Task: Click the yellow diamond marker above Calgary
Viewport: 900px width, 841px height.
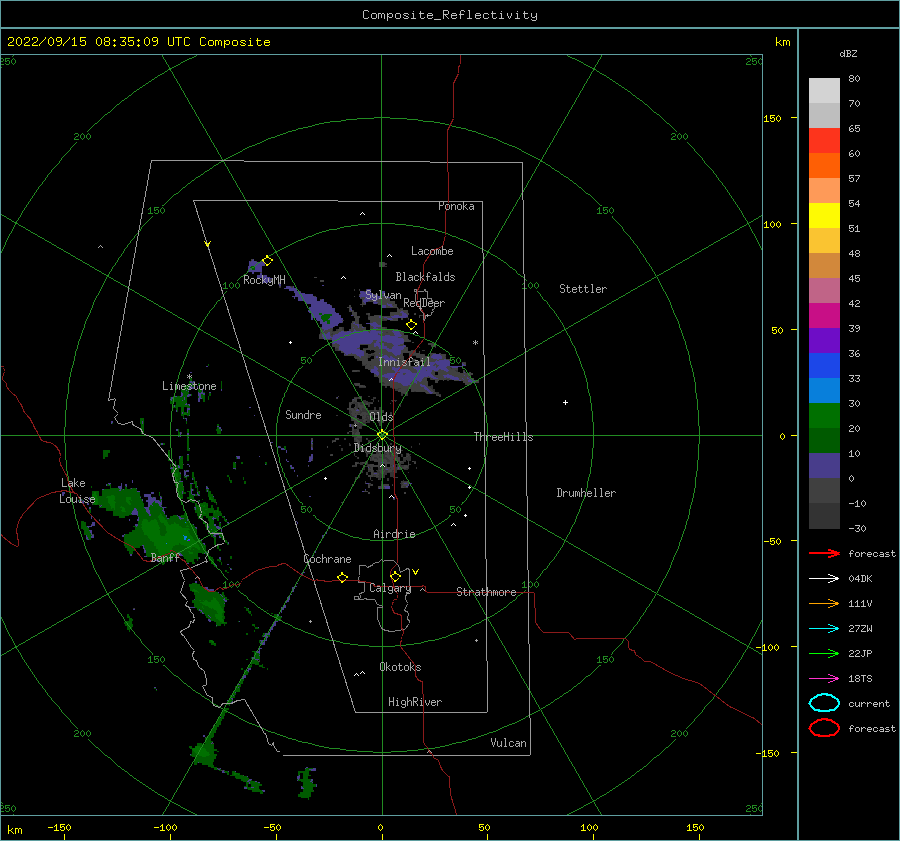Action: point(395,576)
